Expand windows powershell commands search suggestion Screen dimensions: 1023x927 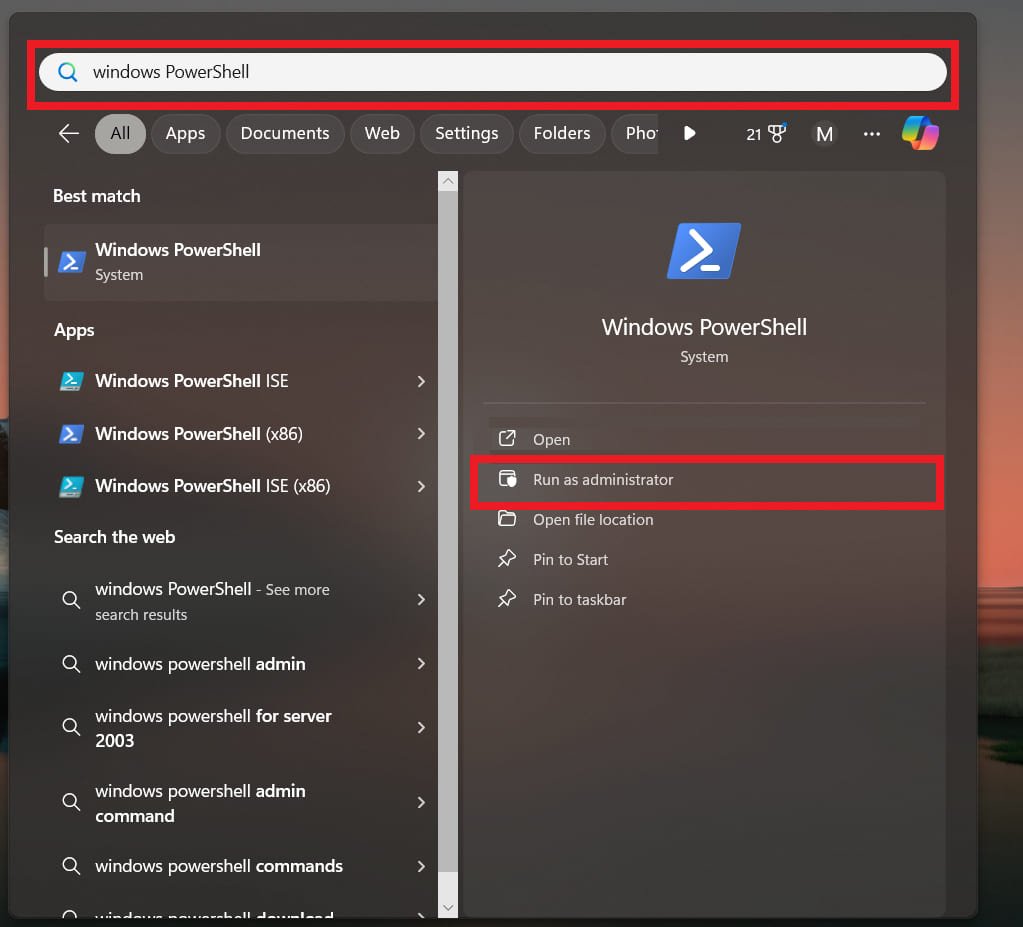coord(218,866)
